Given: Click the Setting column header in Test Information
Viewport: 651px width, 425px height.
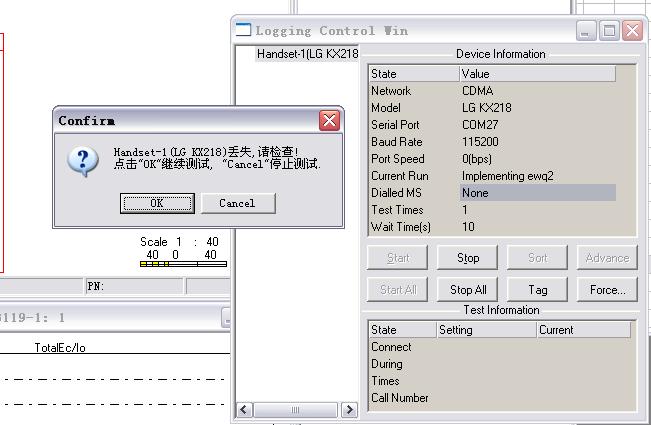Looking at the screenshot, I should pos(486,330).
